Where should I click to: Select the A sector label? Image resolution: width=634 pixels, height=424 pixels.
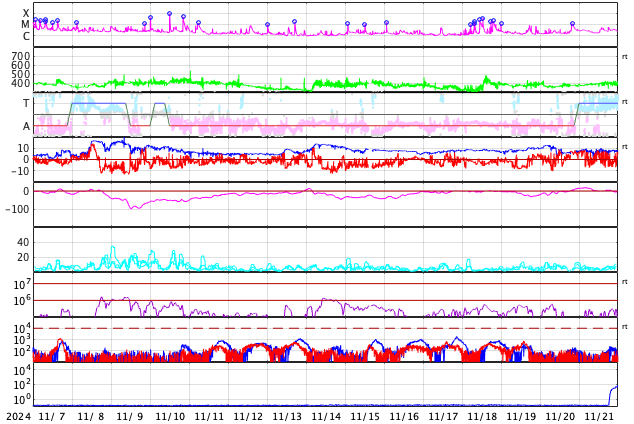tap(26, 127)
